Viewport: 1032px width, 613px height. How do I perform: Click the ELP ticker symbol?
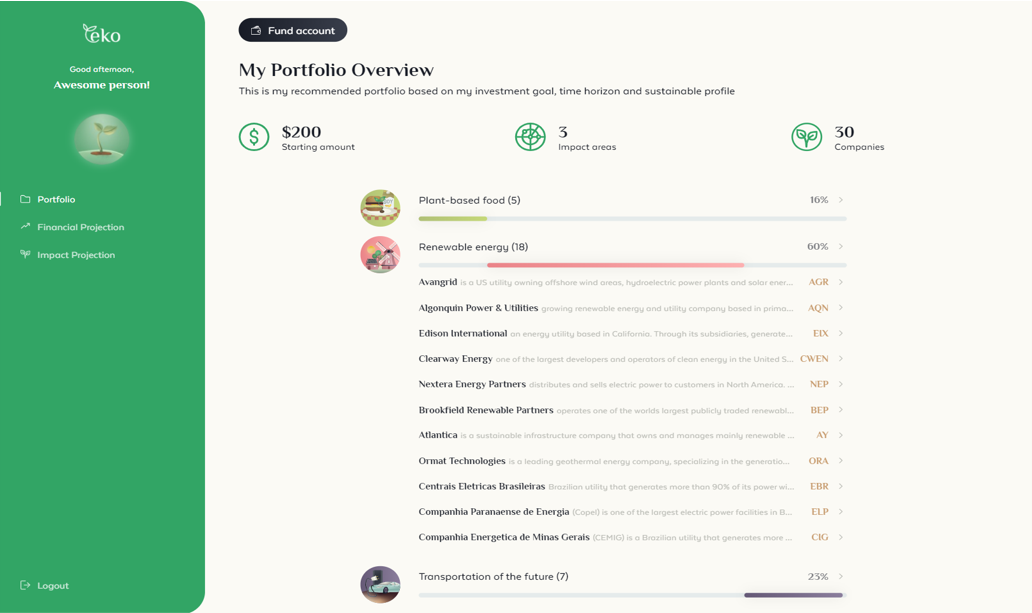(820, 512)
